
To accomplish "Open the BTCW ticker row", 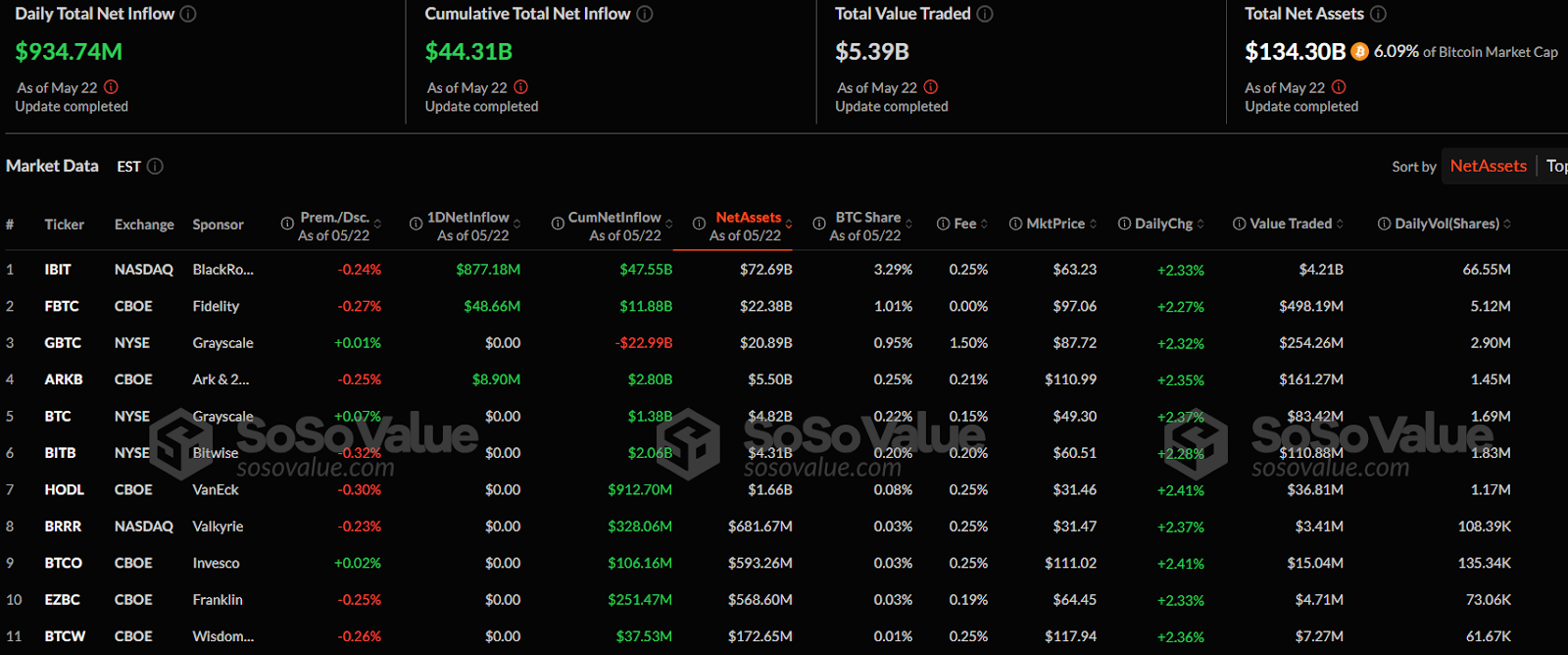I will coord(65,635).
